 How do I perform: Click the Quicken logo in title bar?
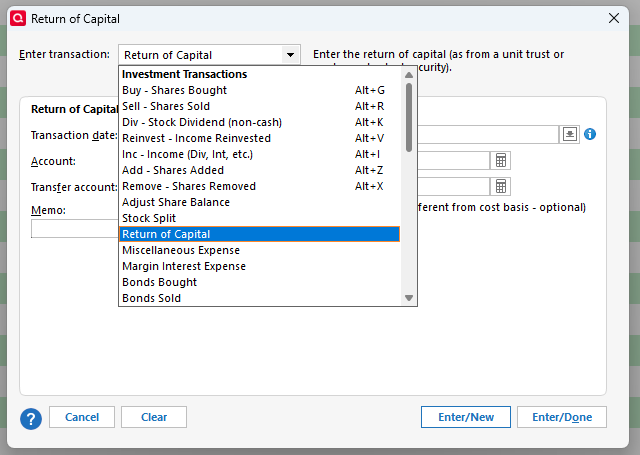click(x=16, y=17)
